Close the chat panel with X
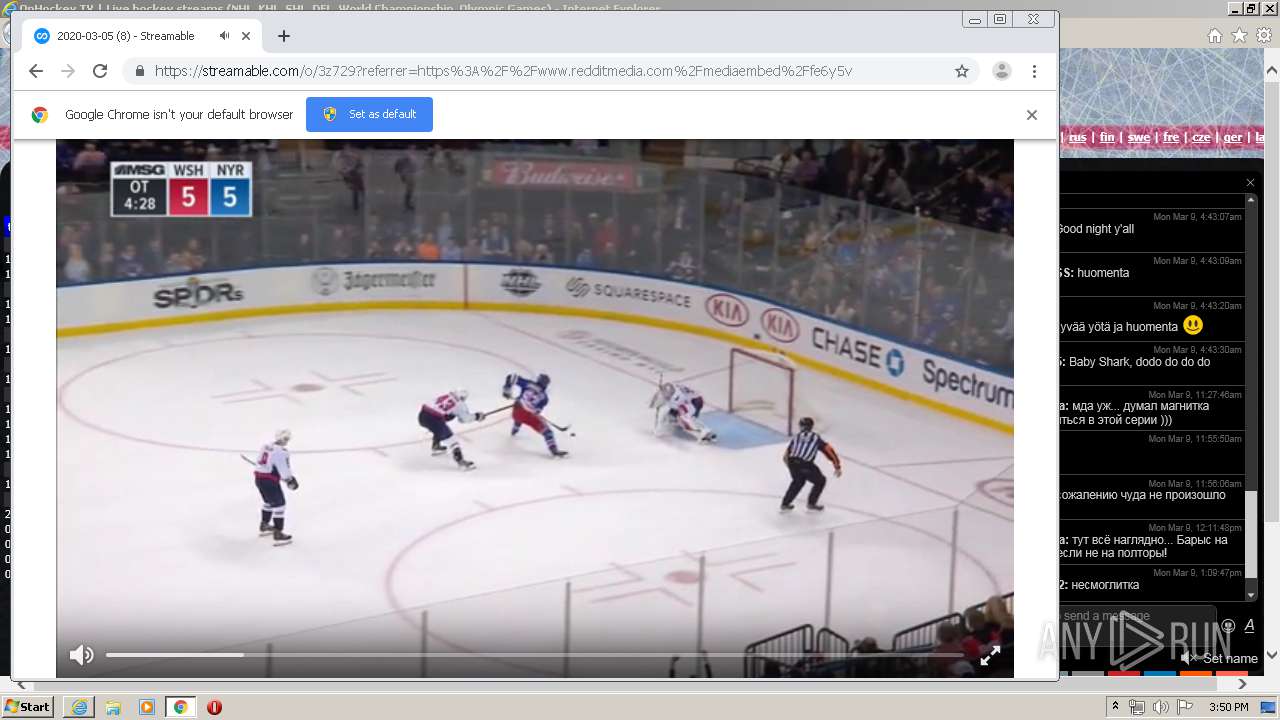The width and height of the screenshot is (1280, 720). pyautogui.click(x=1250, y=182)
